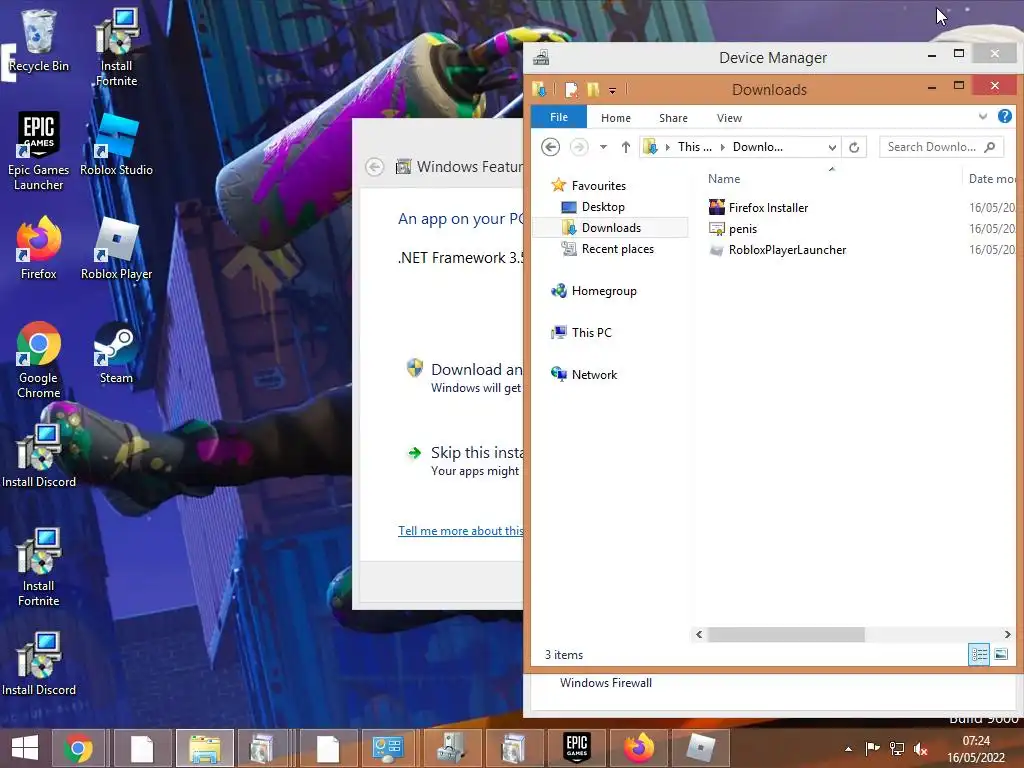Open the File menu tab
The height and width of the screenshot is (768, 1024).
pyautogui.click(x=559, y=117)
